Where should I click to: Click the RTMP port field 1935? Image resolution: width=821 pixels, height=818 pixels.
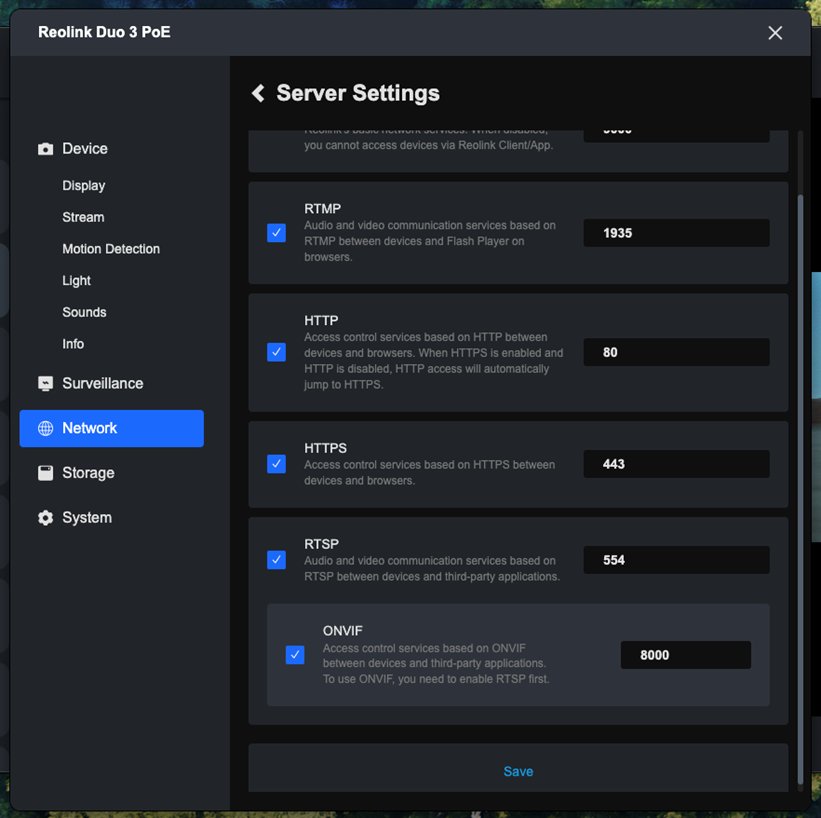pos(676,233)
